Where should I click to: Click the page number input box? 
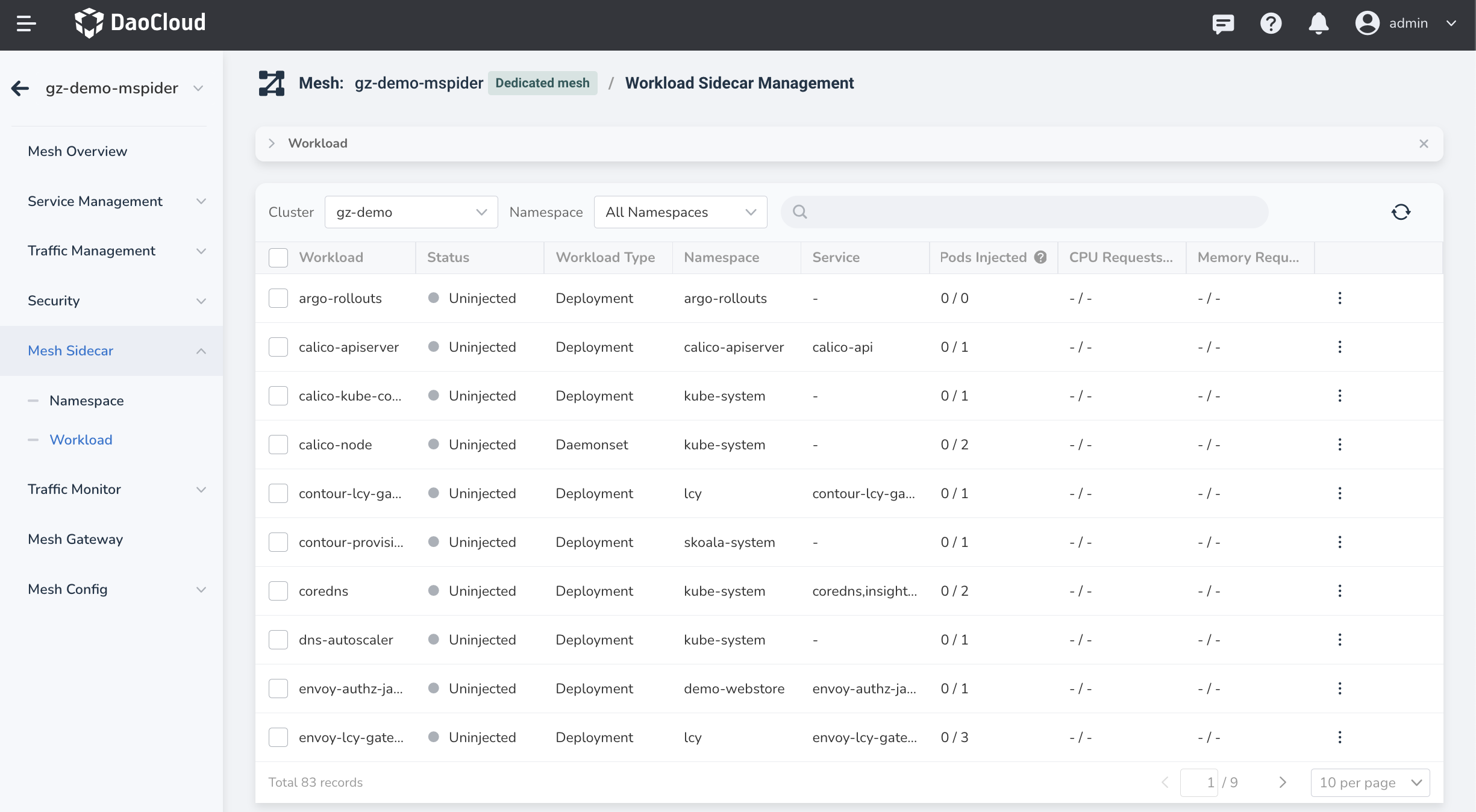[x=1199, y=782]
